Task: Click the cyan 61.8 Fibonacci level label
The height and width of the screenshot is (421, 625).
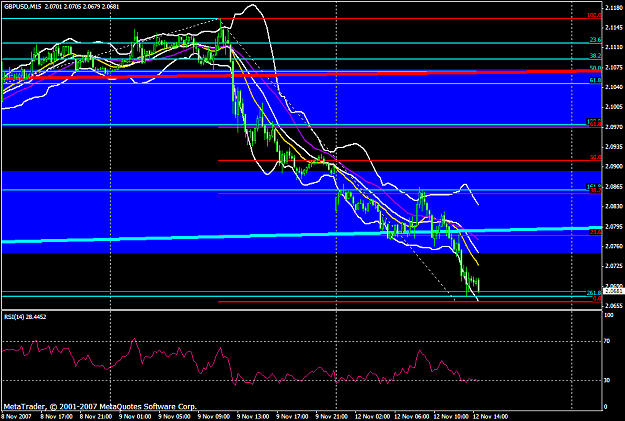Action: click(595, 81)
